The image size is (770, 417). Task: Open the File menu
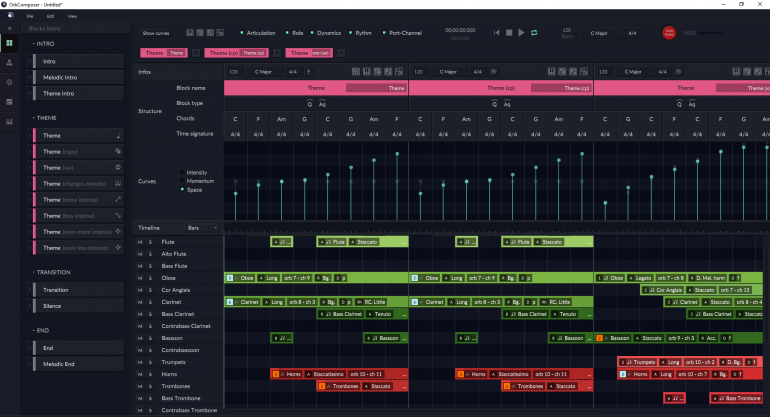30,16
